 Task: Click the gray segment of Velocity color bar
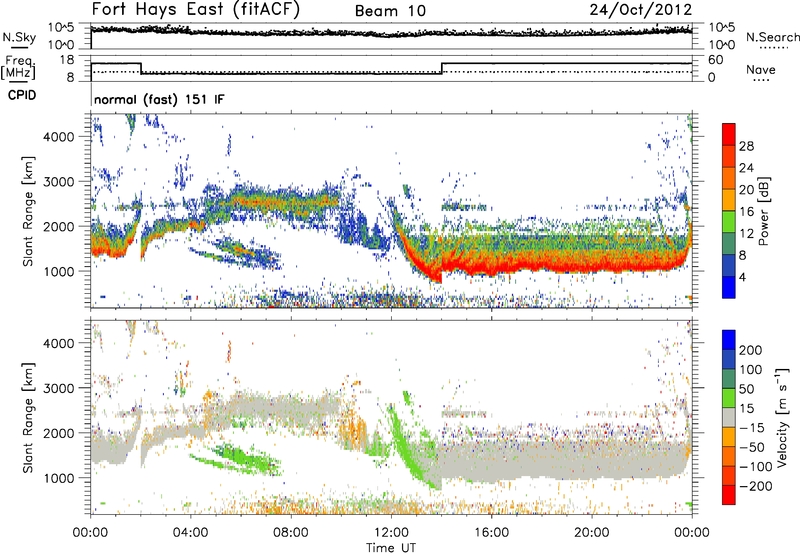pos(729,418)
